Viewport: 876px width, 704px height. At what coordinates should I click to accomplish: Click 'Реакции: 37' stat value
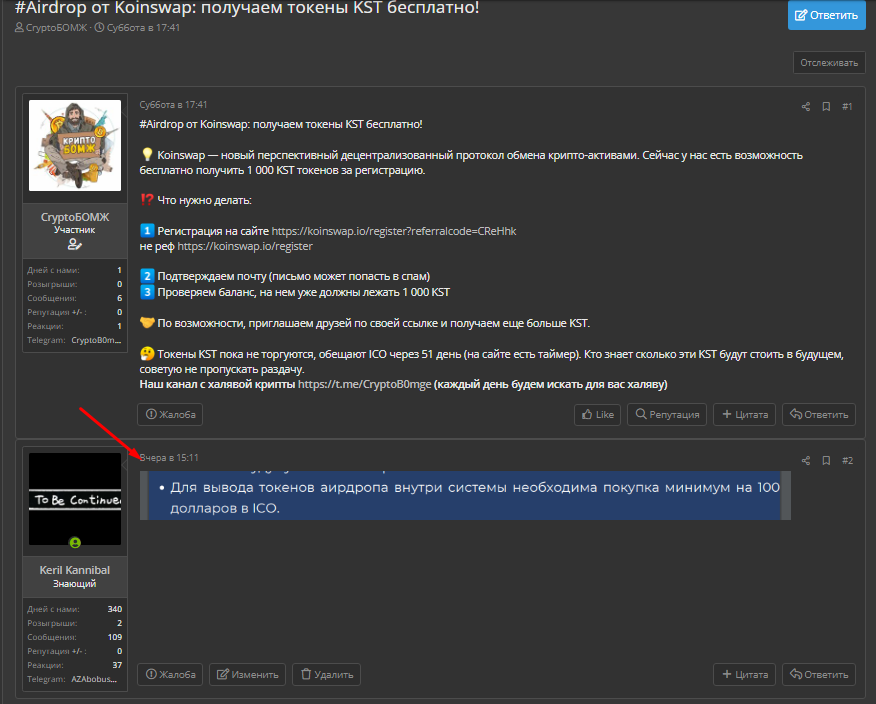coord(117,665)
